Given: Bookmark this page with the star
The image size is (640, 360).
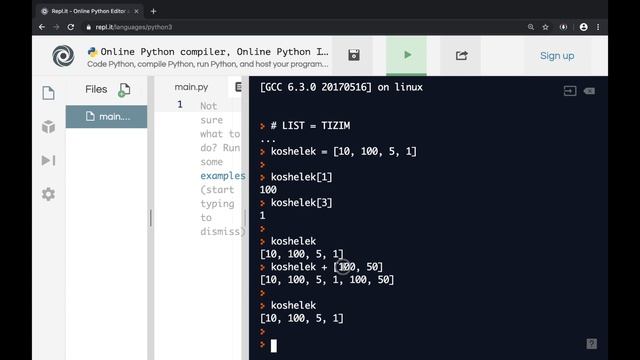Looking at the screenshot, I should click(545, 27).
